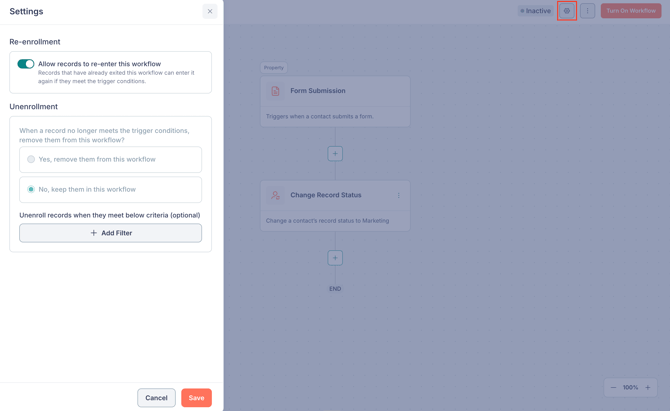670x411 pixels.
Task: Toggle allow records to re-enter workflow
Action: pyautogui.click(x=26, y=64)
